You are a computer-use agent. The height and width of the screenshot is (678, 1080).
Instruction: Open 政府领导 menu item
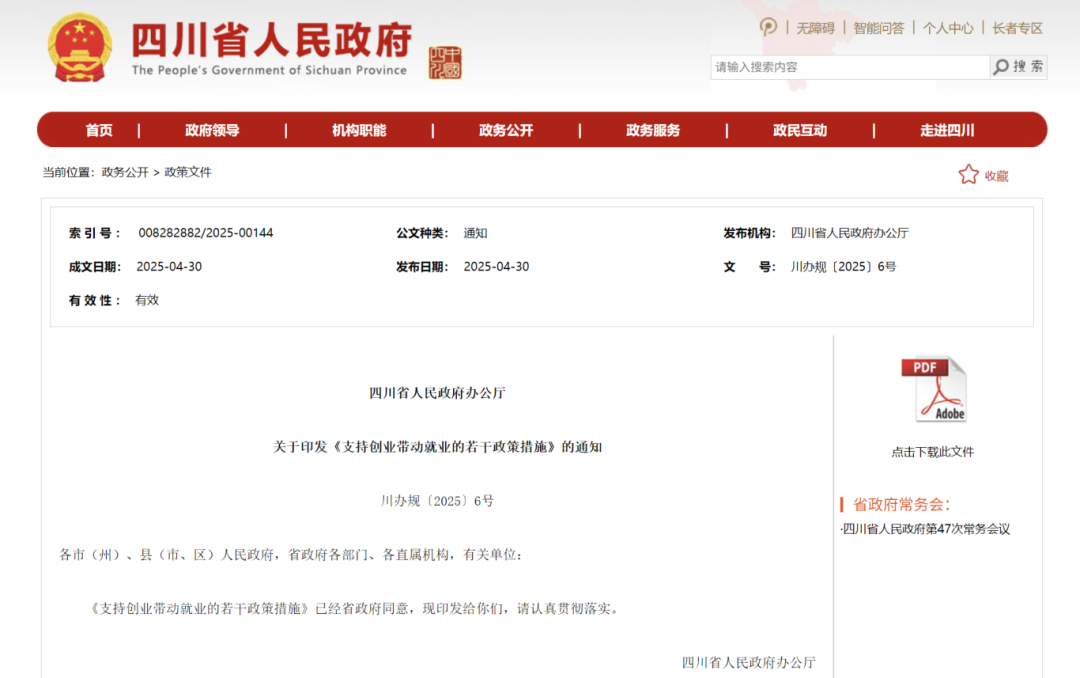[212, 130]
